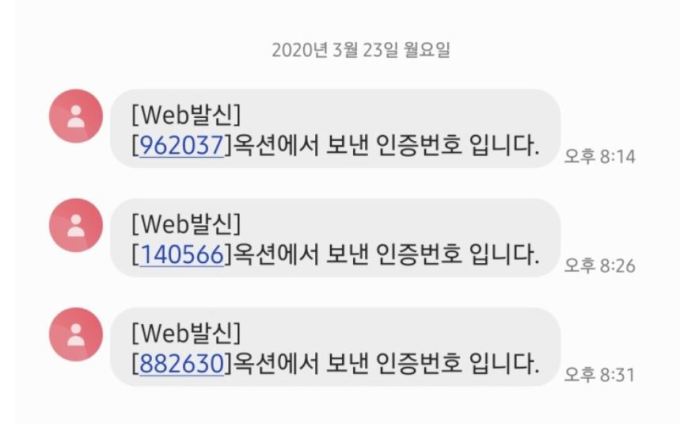Tap 인증번호 입니다 text in second message
Viewport: 680px width, 424px height.
pyautogui.click(x=458, y=254)
